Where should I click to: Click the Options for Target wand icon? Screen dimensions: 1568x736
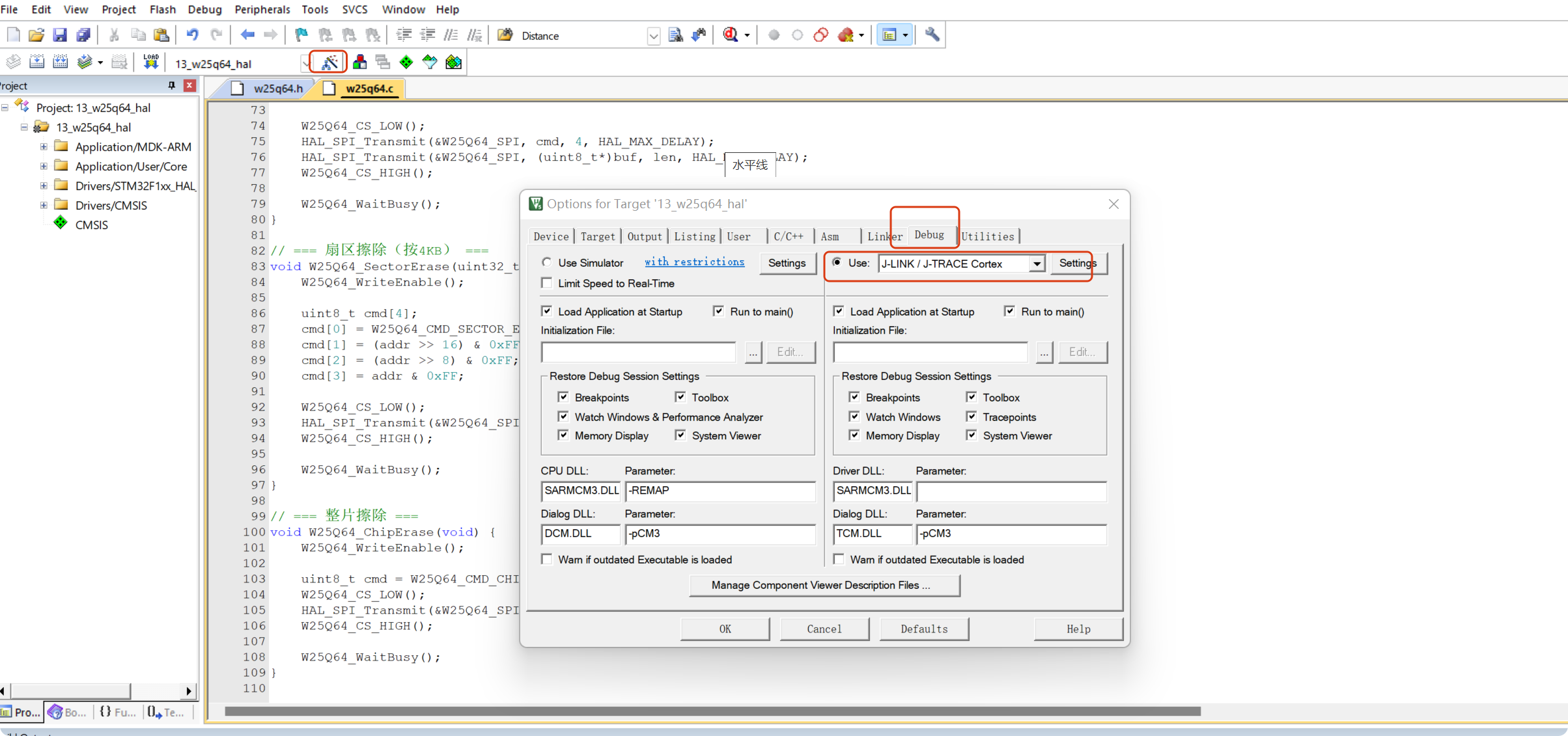tap(329, 62)
